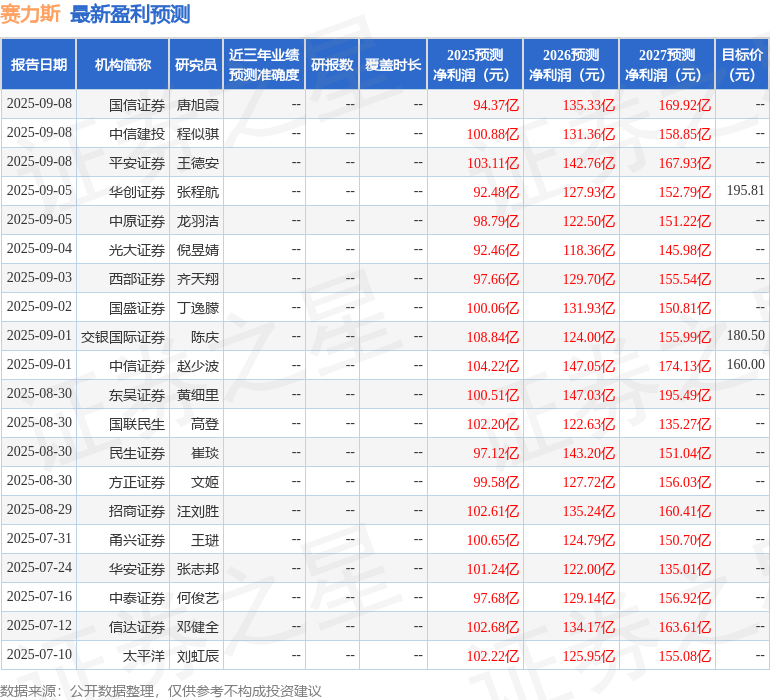This screenshot has width=770, height=700.
Task: Click the 近三年业绩预测准确度 column header
Action: [x=264, y=64]
